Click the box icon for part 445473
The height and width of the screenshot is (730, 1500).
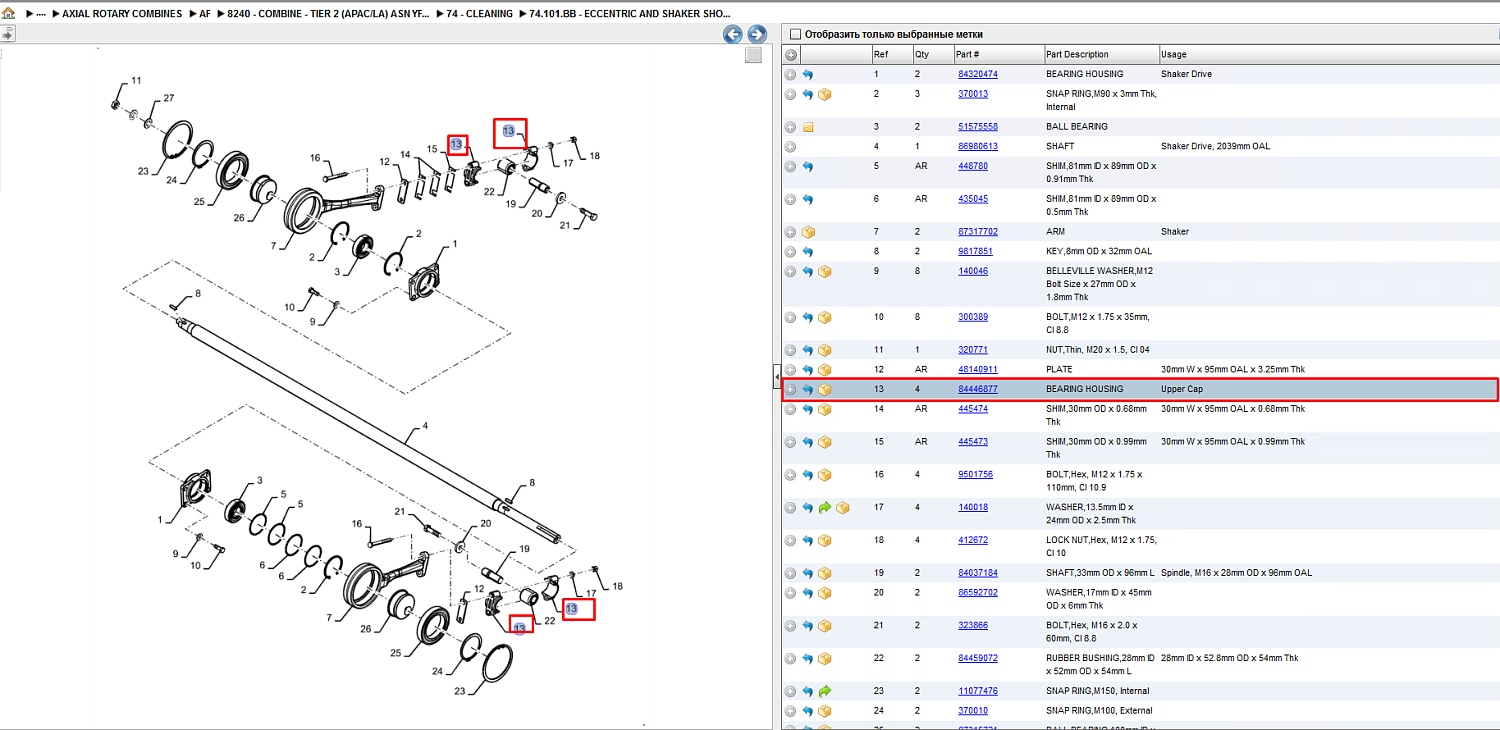click(x=825, y=442)
